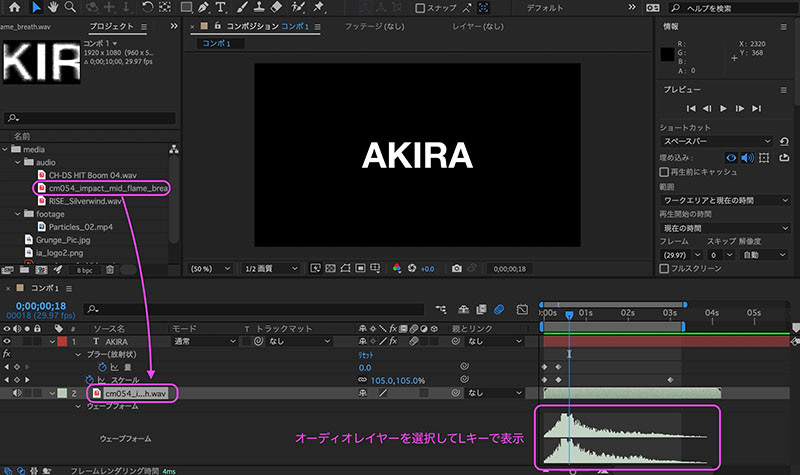Click the snapshot camera icon in viewer
This screenshot has width=800, height=475.
[x=457, y=268]
